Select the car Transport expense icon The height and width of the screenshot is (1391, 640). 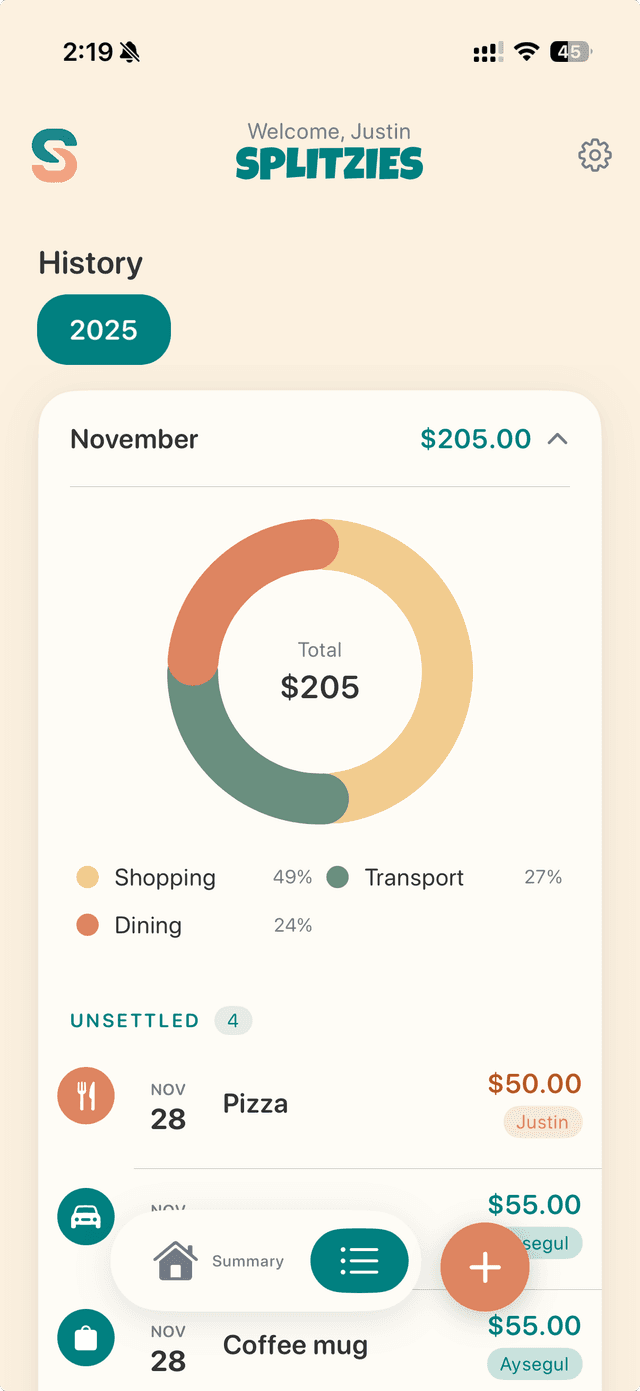[x=85, y=1216]
